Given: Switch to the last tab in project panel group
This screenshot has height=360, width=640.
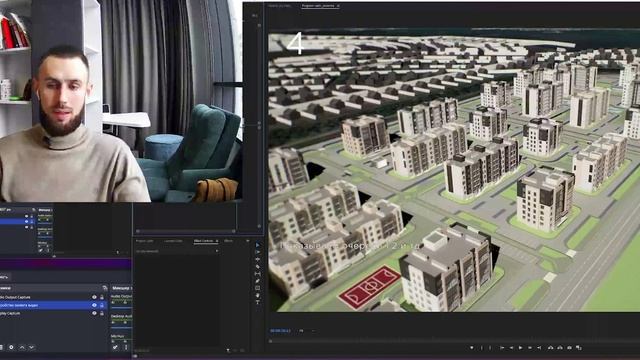Looking at the screenshot, I should [x=228, y=241].
